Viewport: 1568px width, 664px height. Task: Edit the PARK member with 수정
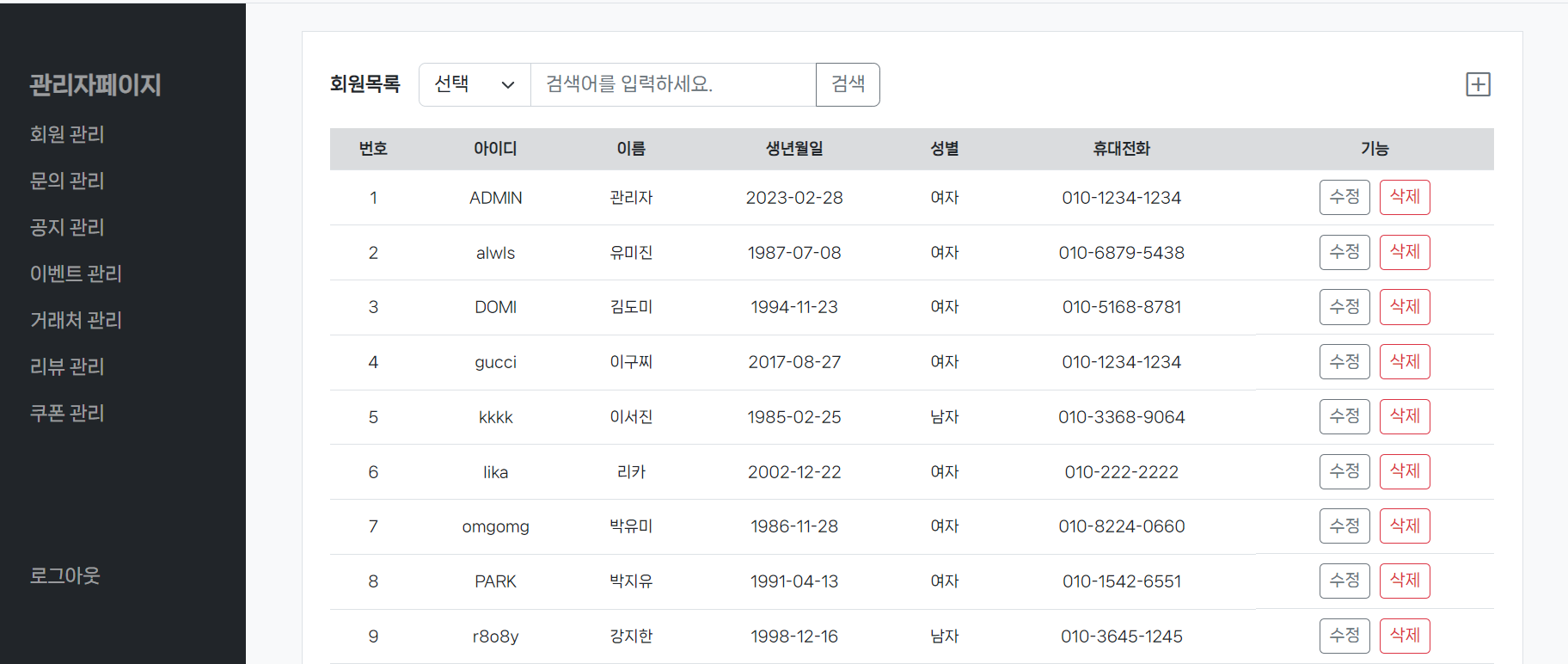coord(1344,581)
